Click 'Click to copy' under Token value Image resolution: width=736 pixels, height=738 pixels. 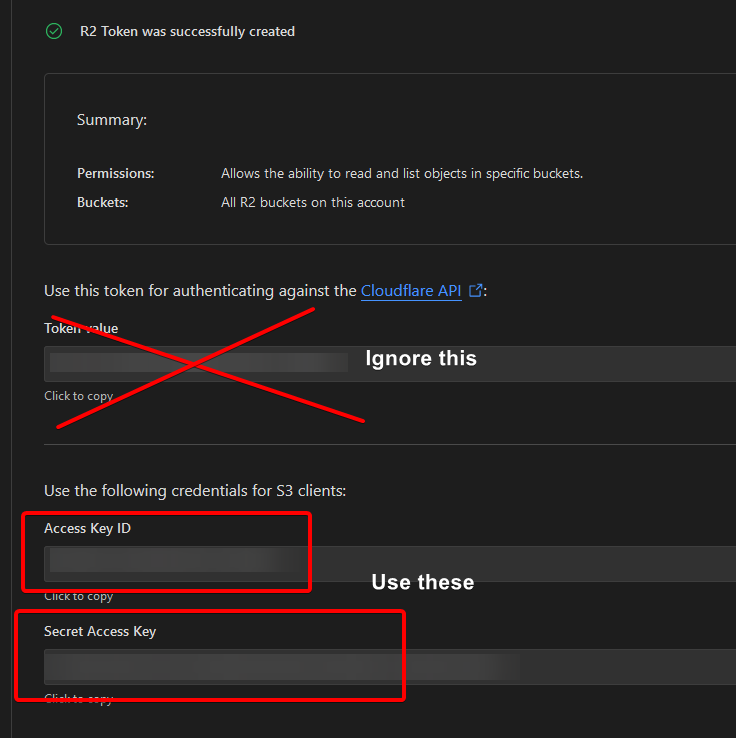pos(78,396)
